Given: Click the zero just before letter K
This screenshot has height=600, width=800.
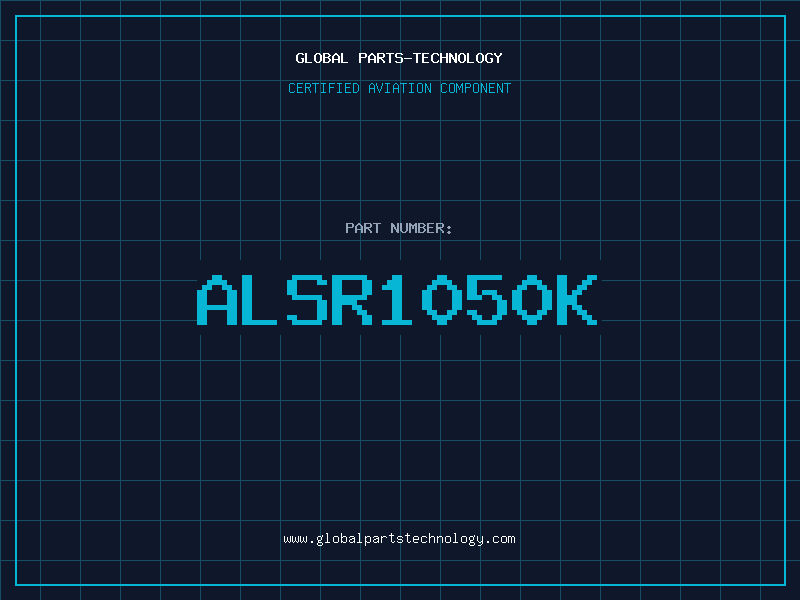Looking at the screenshot, I should click(532, 300).
